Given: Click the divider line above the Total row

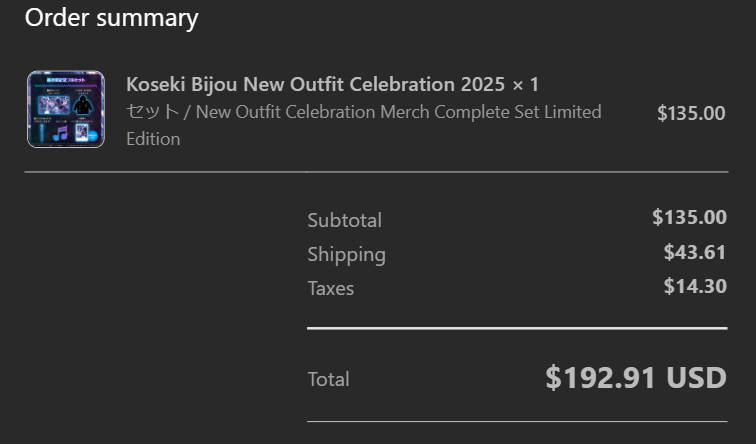Looking at the screenshot, I should coord(516,327).
